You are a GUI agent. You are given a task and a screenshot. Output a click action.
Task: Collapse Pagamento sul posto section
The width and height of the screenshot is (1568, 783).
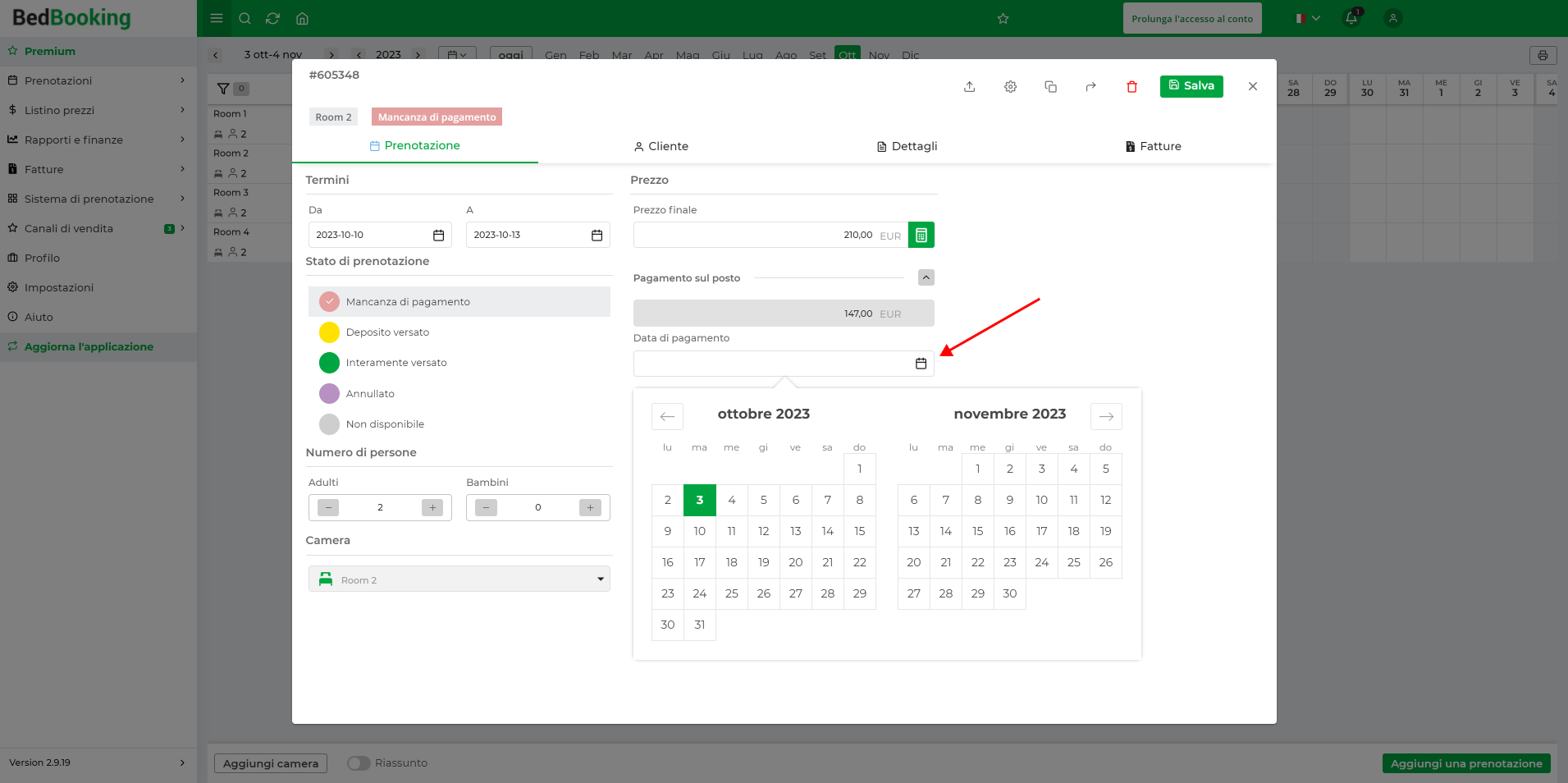pyautogui.click(x=926, y=277)
